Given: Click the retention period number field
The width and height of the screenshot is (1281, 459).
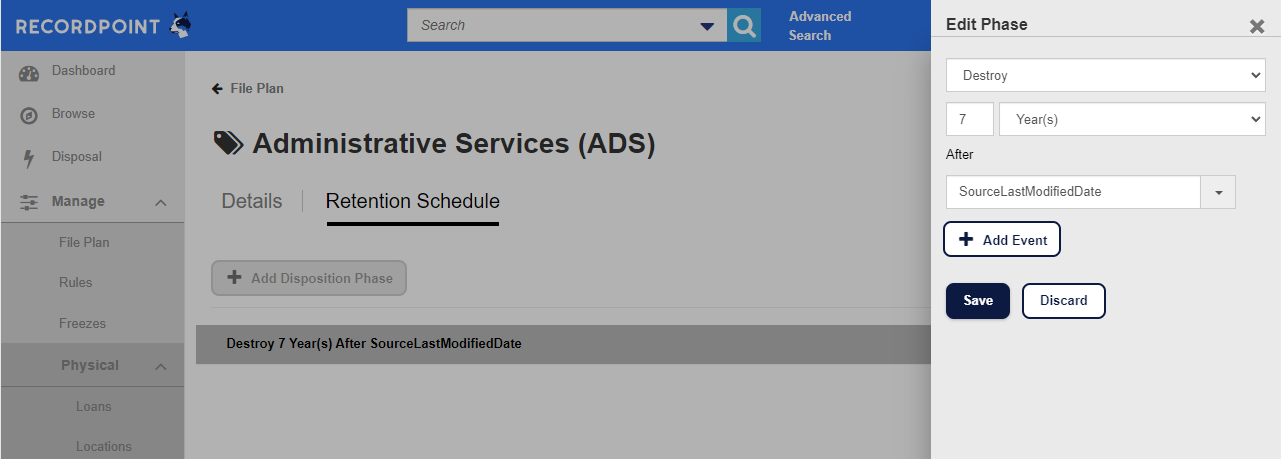Looking at the screenshot, I should click(x=970, y=119).
